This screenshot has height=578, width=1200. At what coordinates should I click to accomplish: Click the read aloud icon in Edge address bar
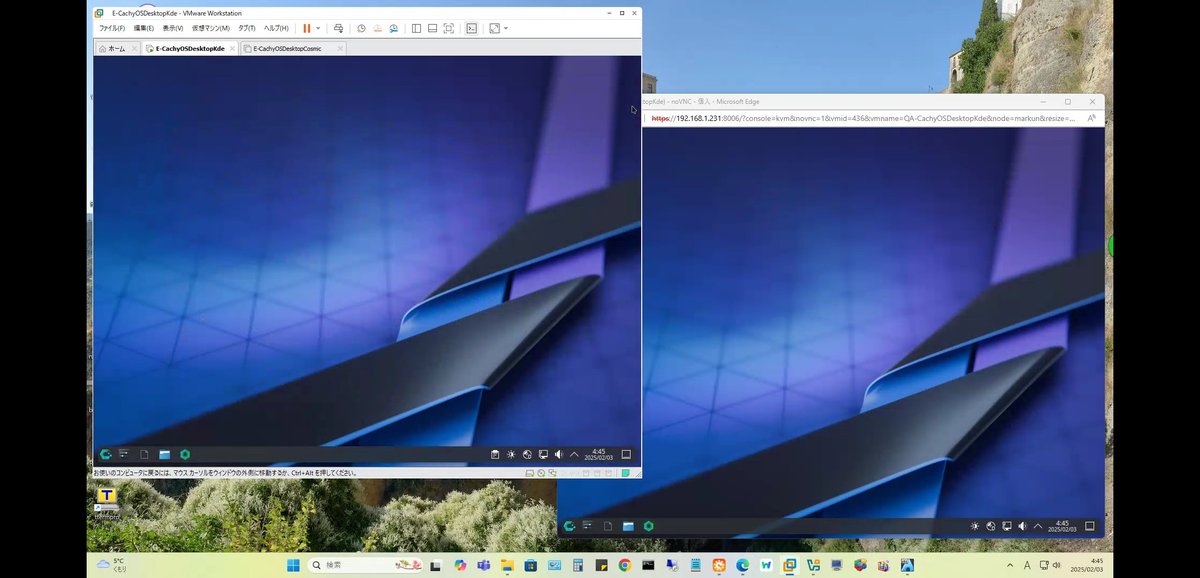pos(1091,118)
